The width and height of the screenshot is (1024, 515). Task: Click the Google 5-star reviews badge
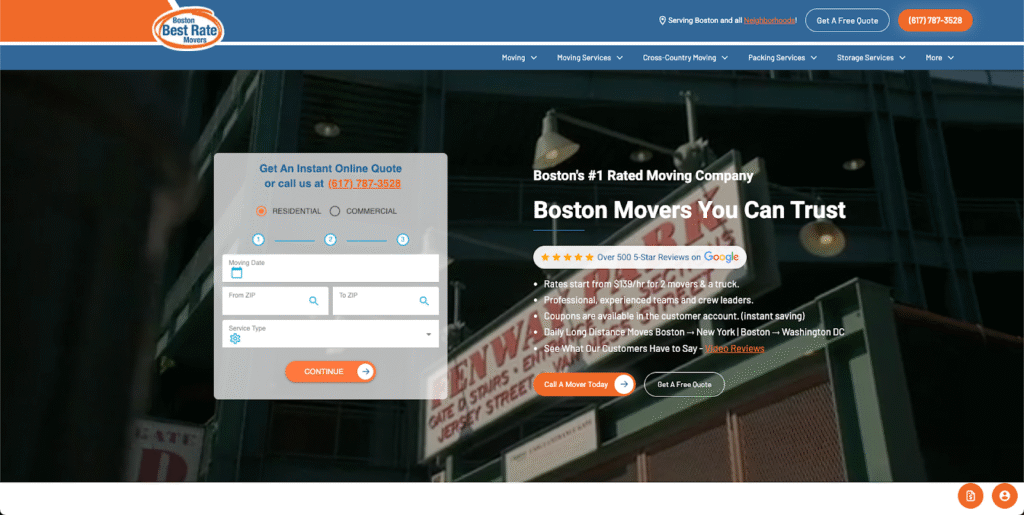(639, 257)
